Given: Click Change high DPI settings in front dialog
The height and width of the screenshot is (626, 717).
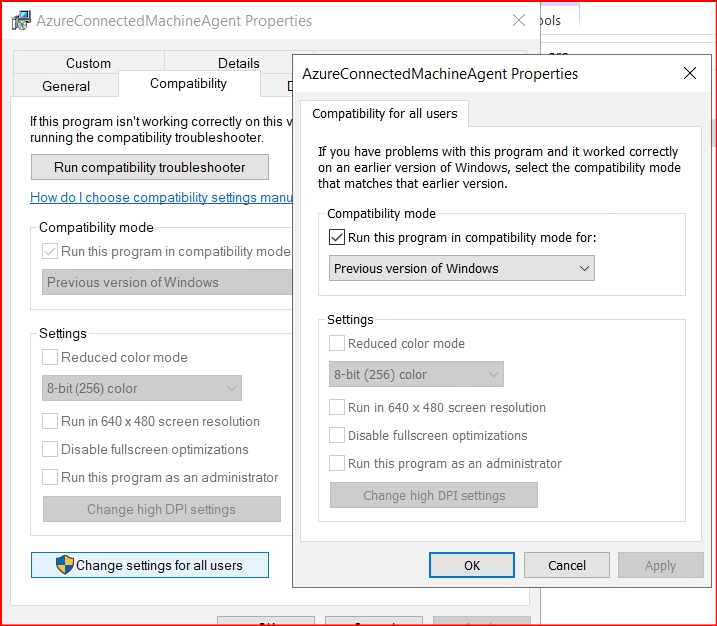Looking at the screenshot, I should 434,495.
